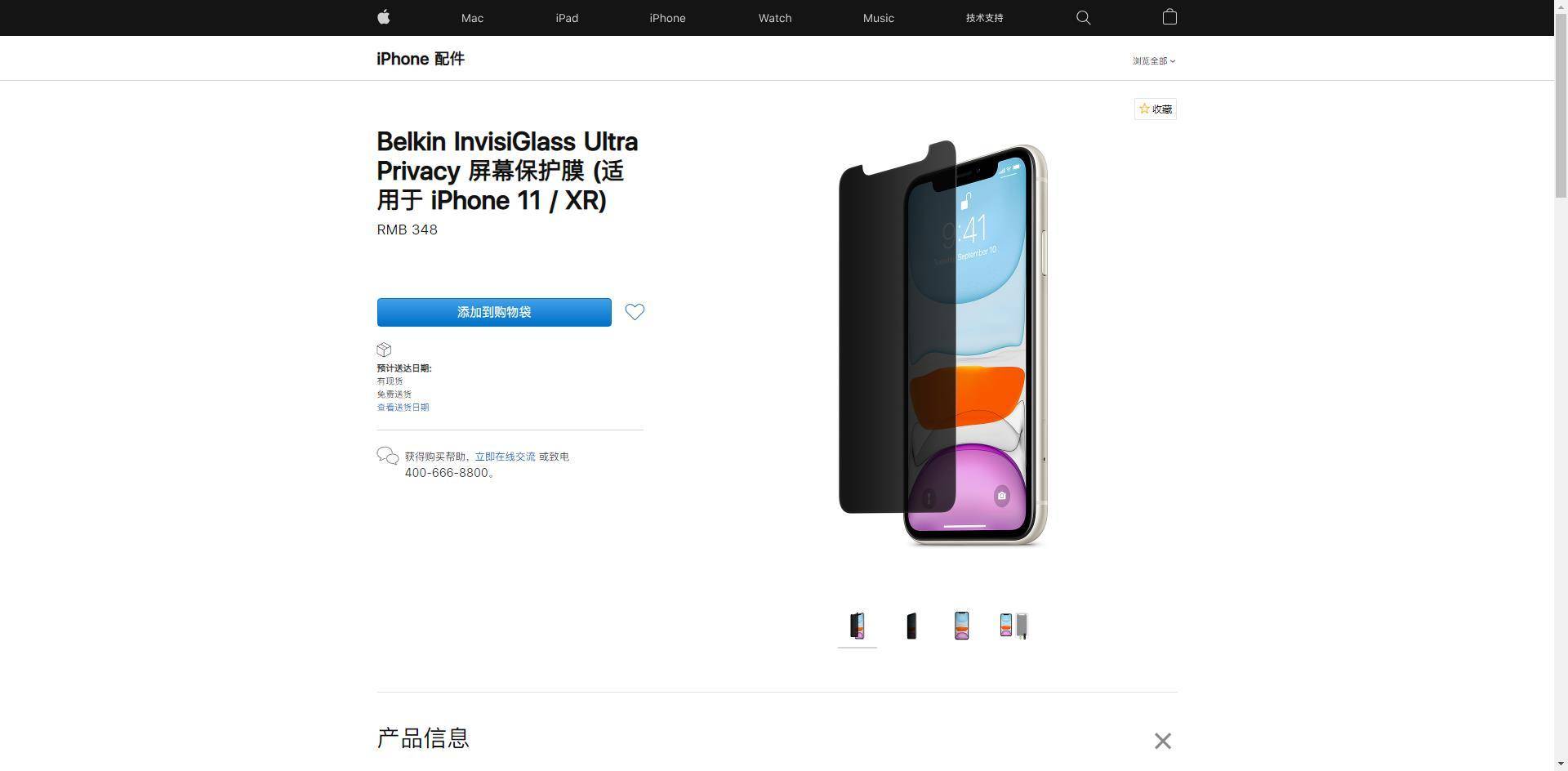Click 添加到购物袋 button
Viewport: 1568px width, 771px height.
point(494,312)
